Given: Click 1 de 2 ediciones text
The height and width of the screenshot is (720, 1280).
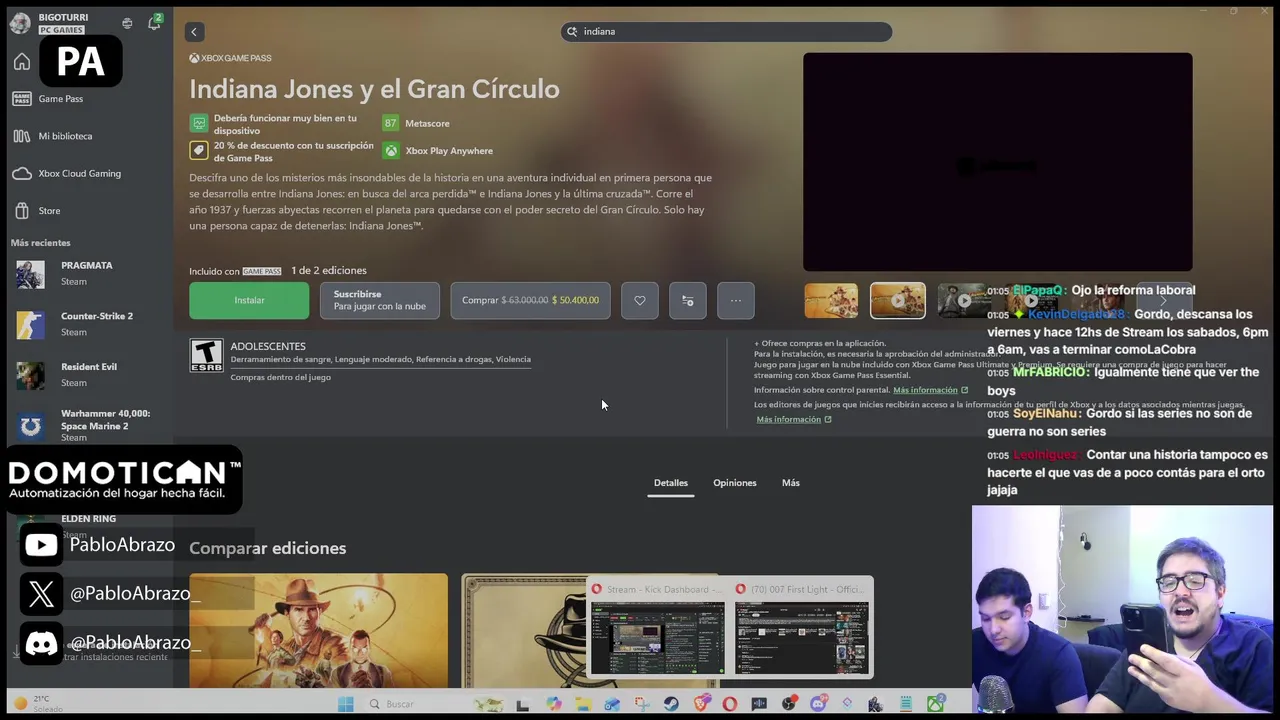Looking at the screenshot, I should tap(329, 270).
